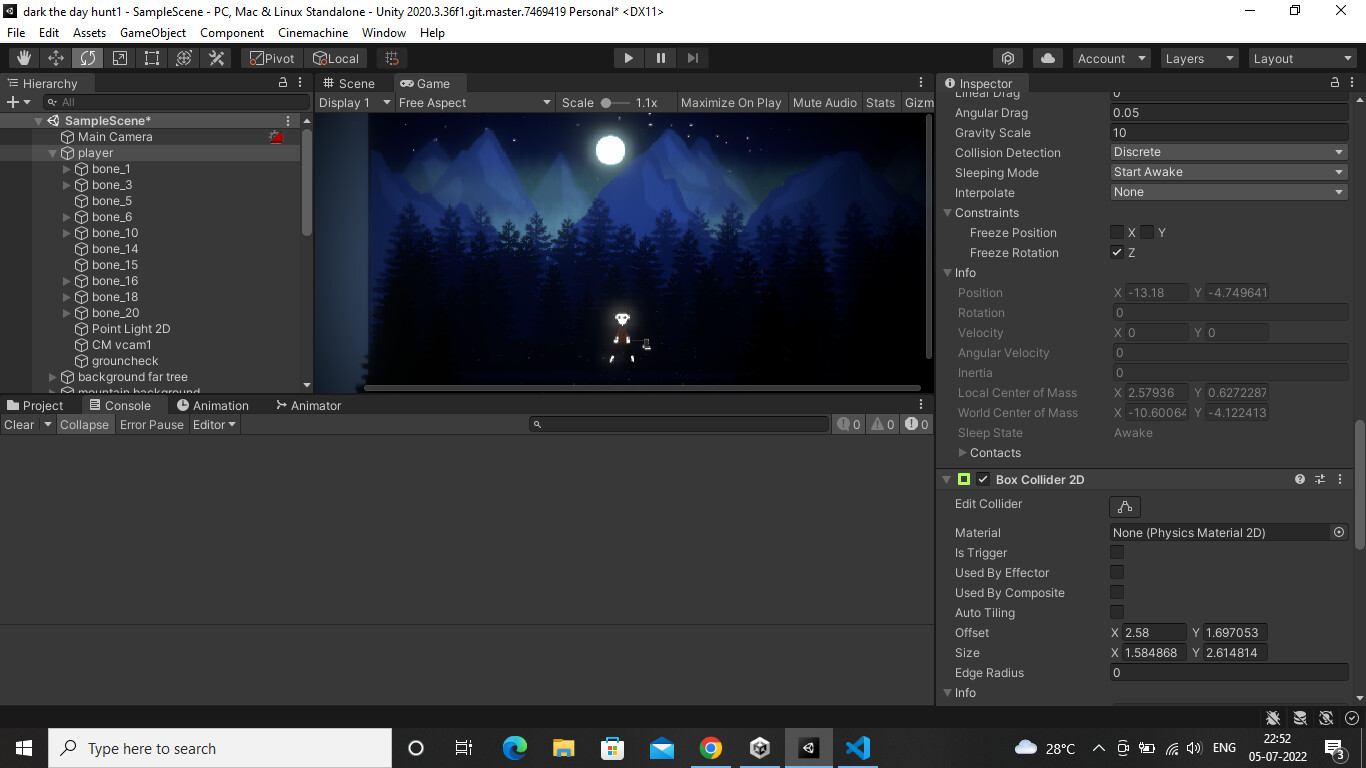Lock the Hierarchy panel

coord(283,83)
